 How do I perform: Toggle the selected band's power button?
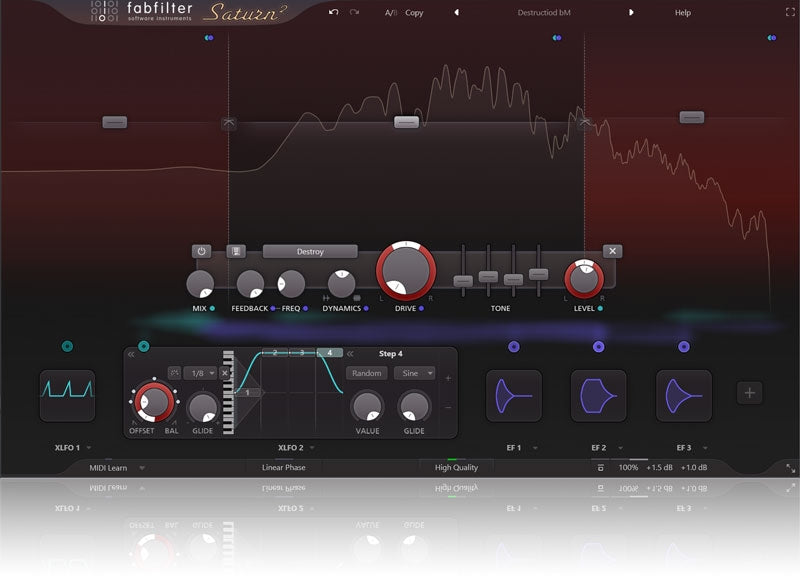[x=202, y=251]
